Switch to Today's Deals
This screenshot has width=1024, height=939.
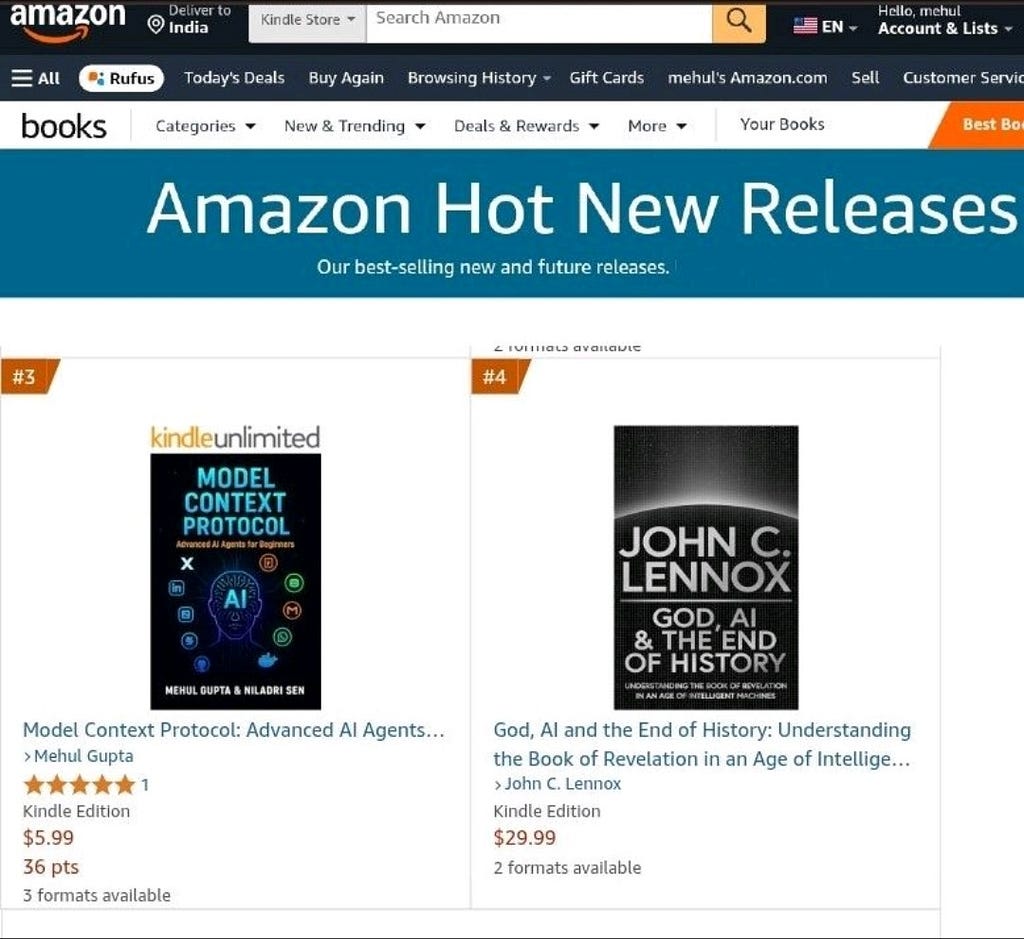click(234, 78)
